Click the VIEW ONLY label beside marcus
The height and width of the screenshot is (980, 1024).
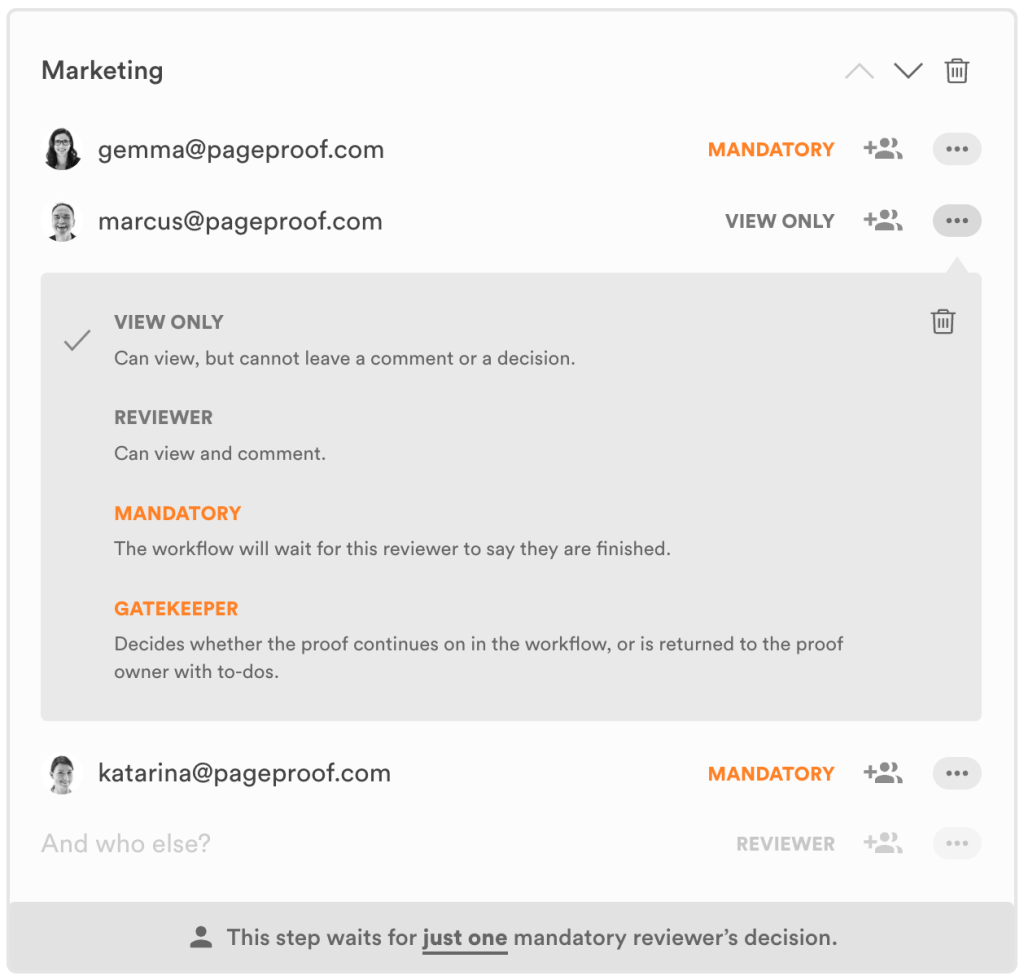point(780,220)
